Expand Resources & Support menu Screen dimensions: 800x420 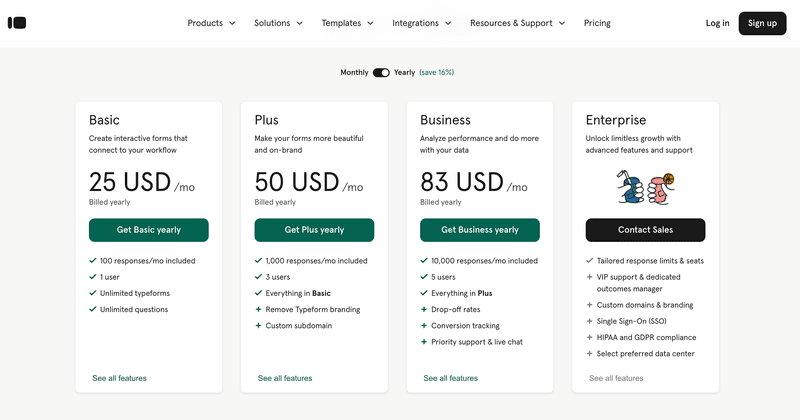(517, 23)
